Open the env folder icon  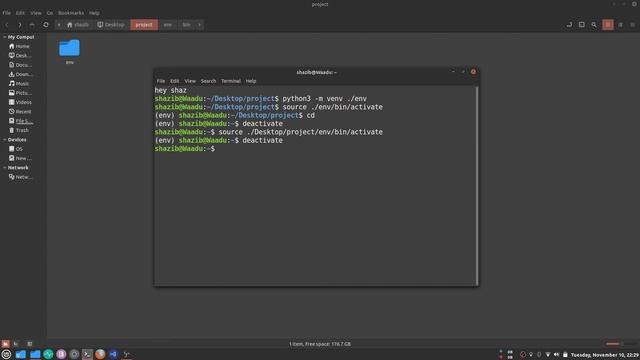[69, 48]
